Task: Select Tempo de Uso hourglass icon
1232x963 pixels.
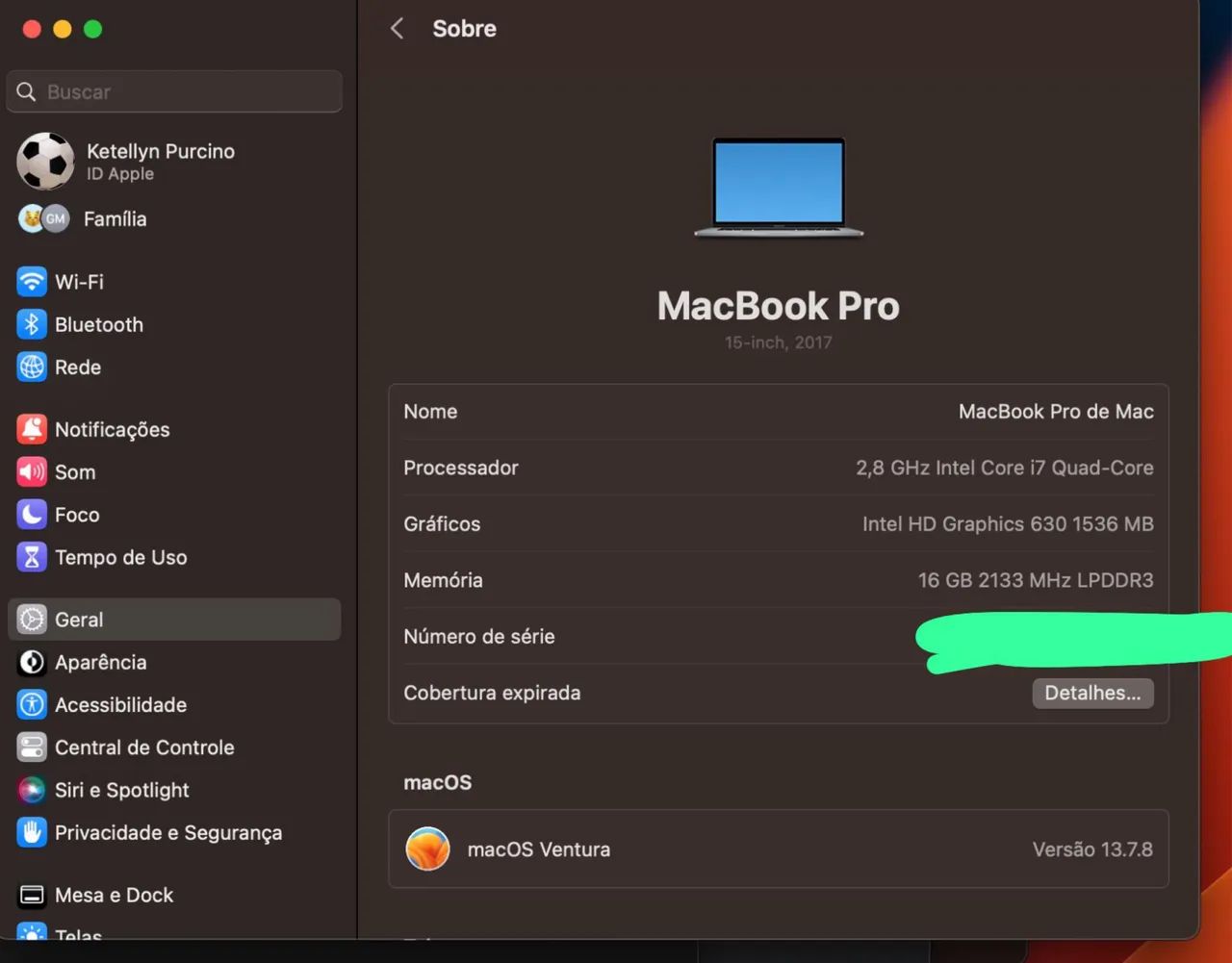Action: tap(32, 557)
